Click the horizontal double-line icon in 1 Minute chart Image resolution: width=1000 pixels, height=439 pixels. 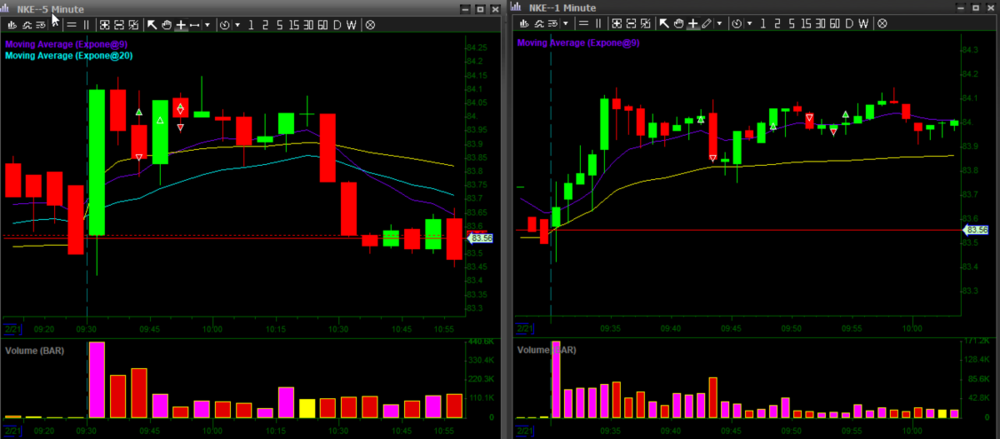point(582,24)
